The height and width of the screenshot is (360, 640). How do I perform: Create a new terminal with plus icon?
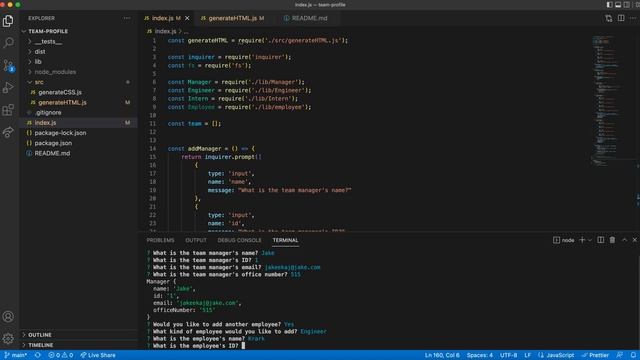click(582, 240)
